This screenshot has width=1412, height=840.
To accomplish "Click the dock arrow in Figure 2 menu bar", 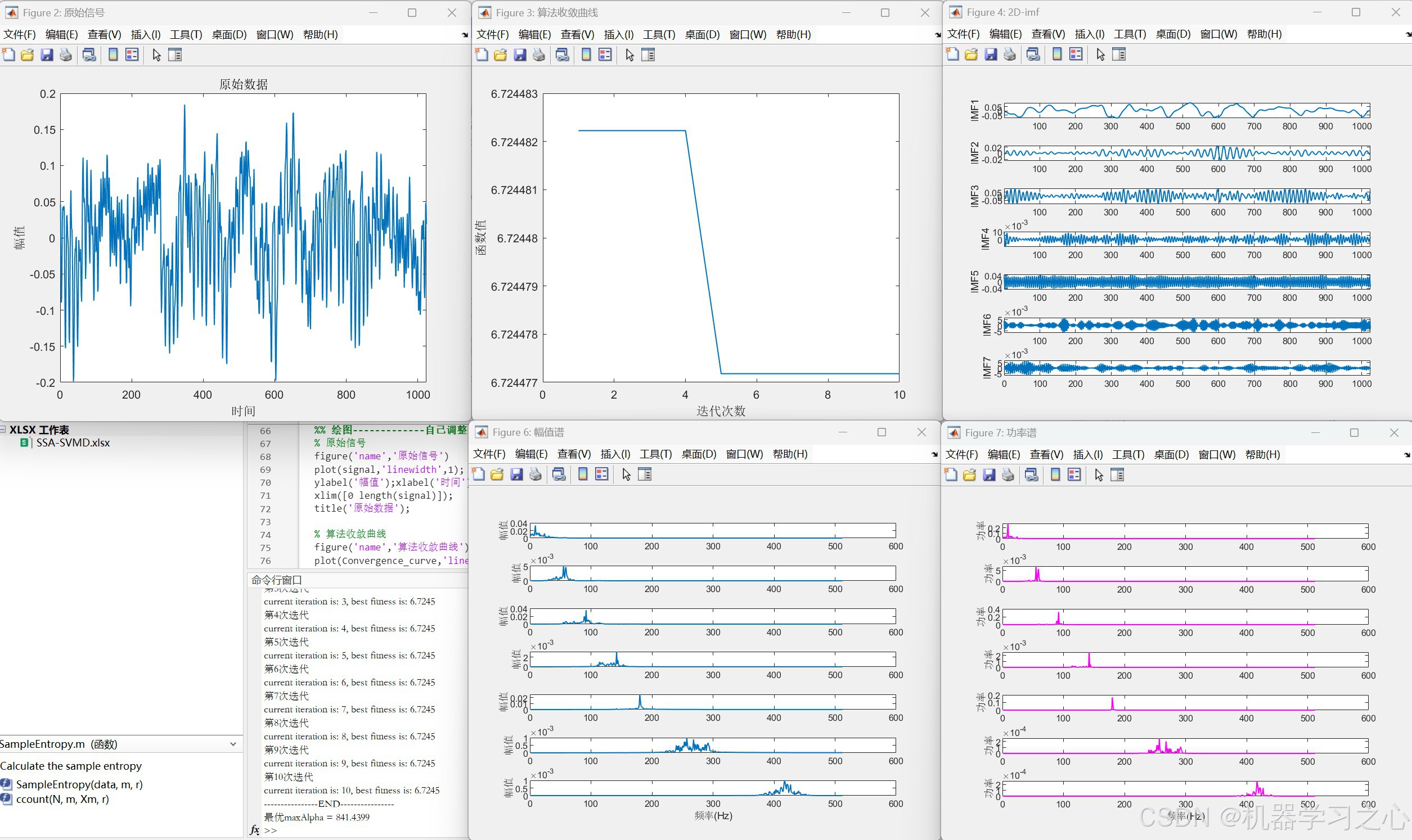I will point(465,35).
